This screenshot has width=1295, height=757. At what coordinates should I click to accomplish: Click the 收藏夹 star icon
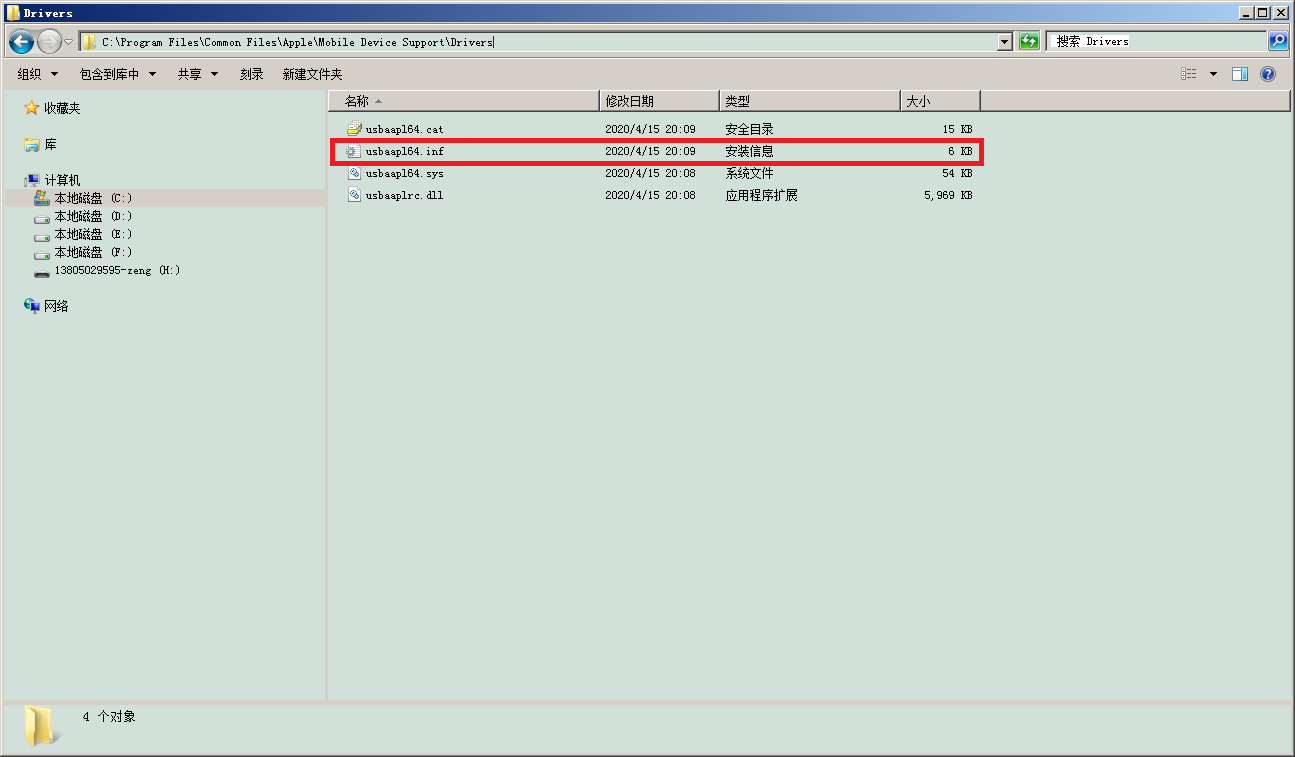click(32, 108)
